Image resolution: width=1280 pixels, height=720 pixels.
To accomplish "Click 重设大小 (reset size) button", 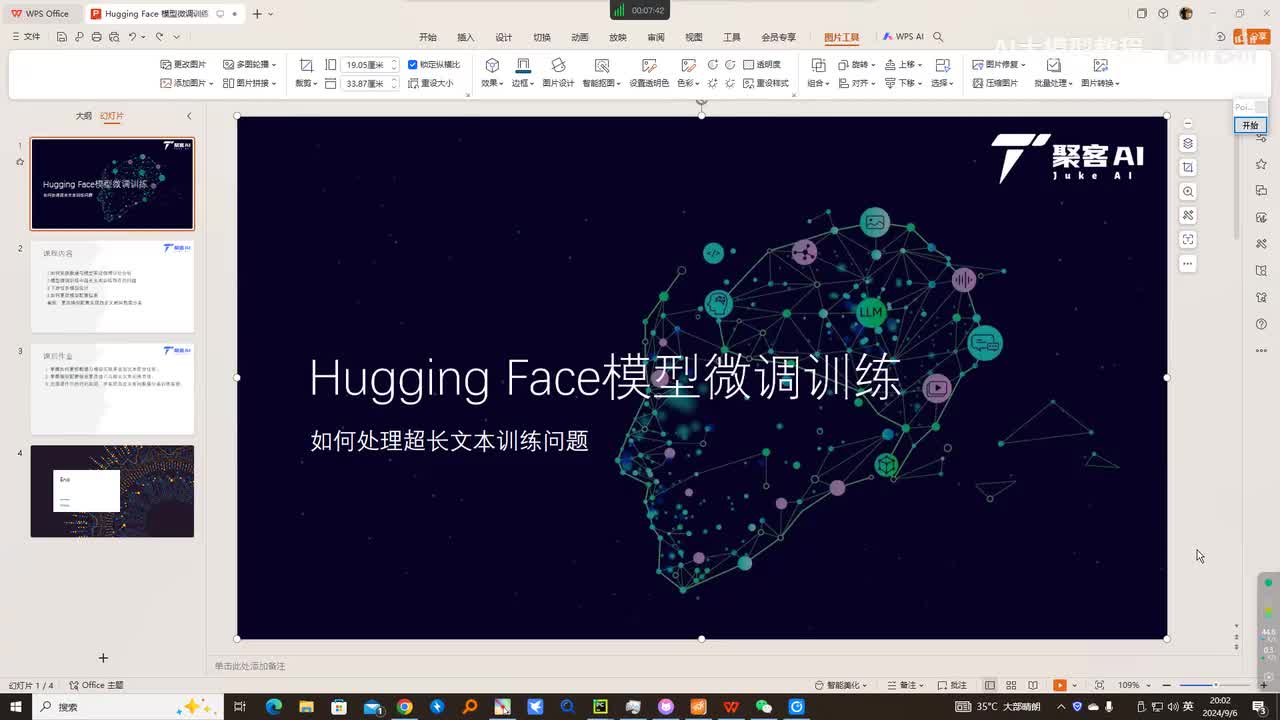I will pyautogui.click(x=430, y=83).
